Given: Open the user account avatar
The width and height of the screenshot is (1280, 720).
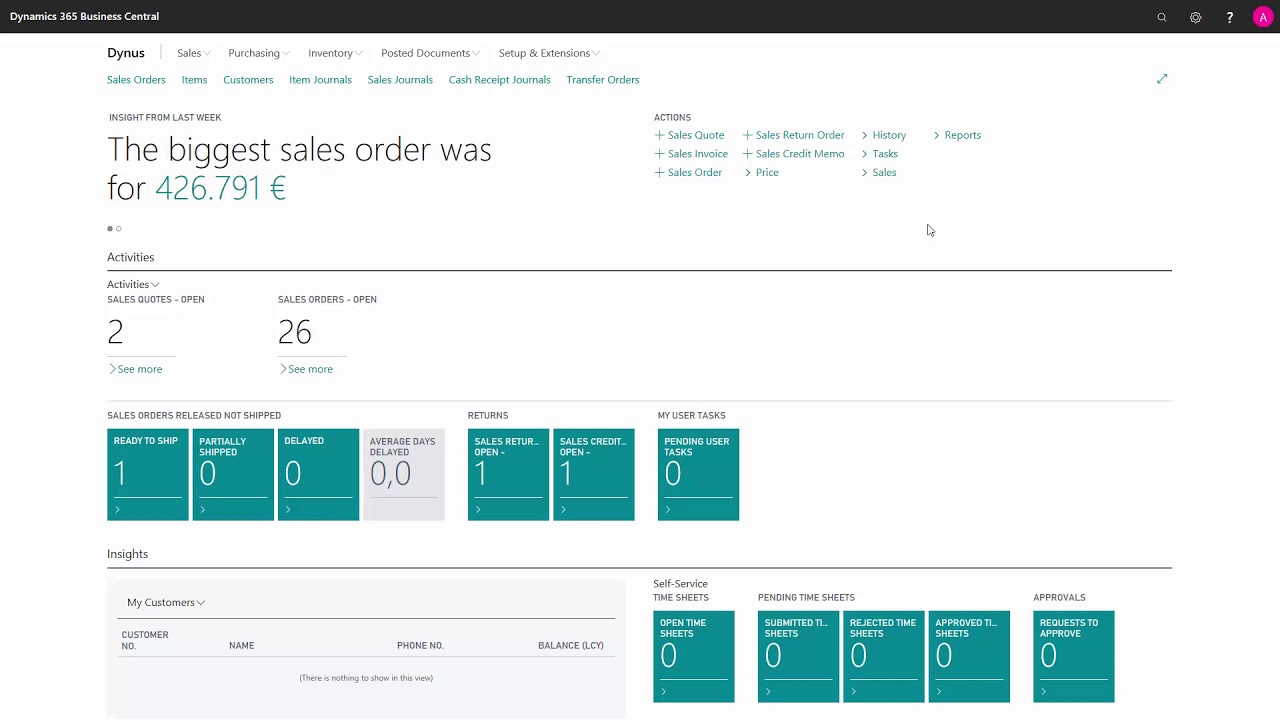Looking at the screenshot, I should tap(1262, 17).
